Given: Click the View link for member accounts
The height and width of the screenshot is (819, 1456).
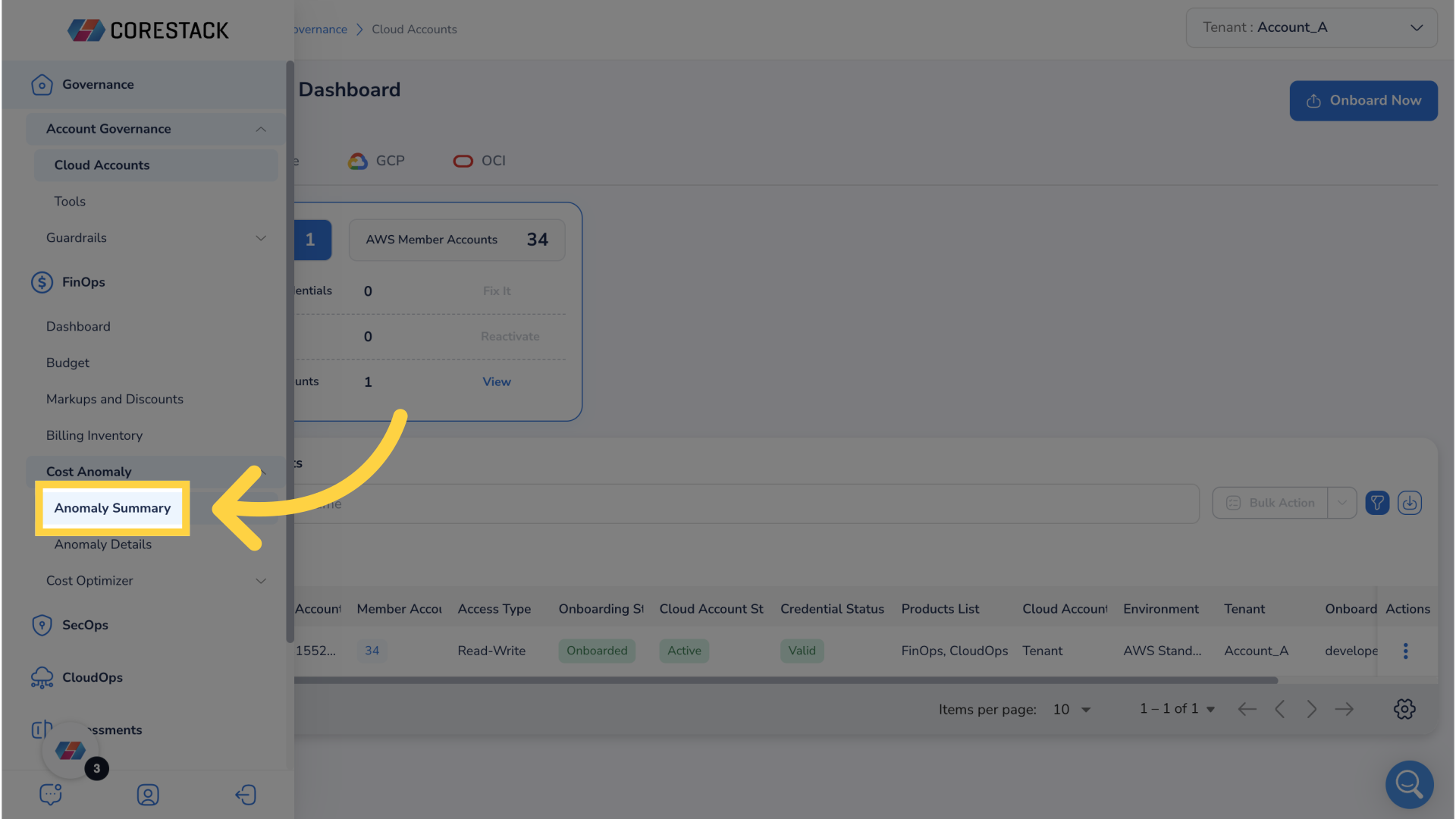Looking at the screenshot, I should (497, 381).
